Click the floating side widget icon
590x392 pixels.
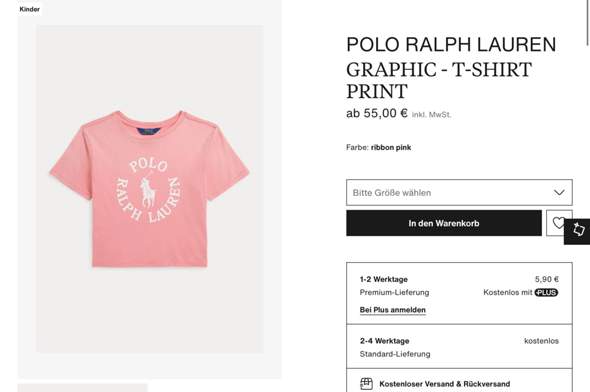point(578,231)
